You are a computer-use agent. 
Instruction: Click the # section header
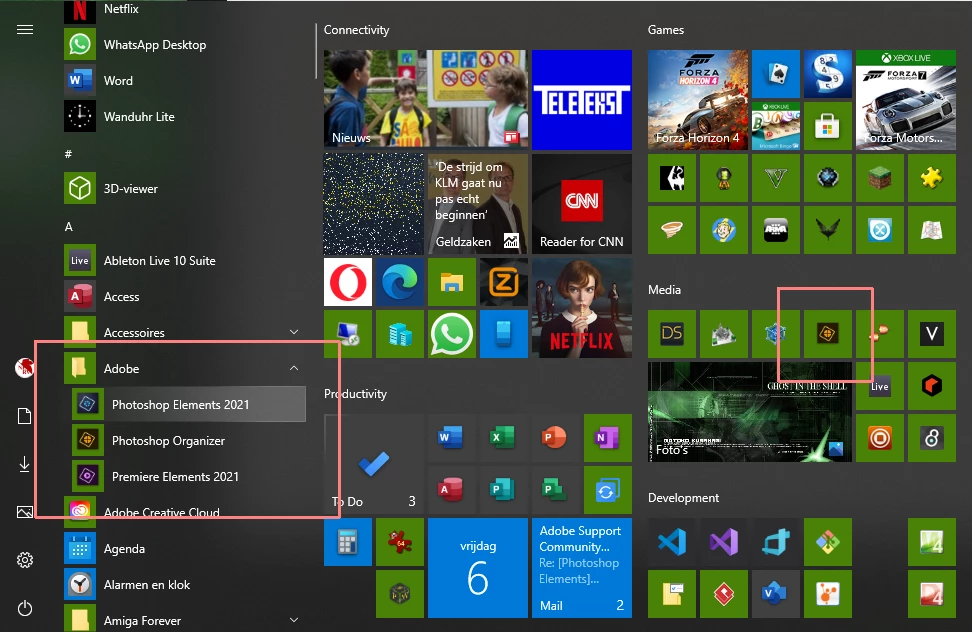[68, 154]
